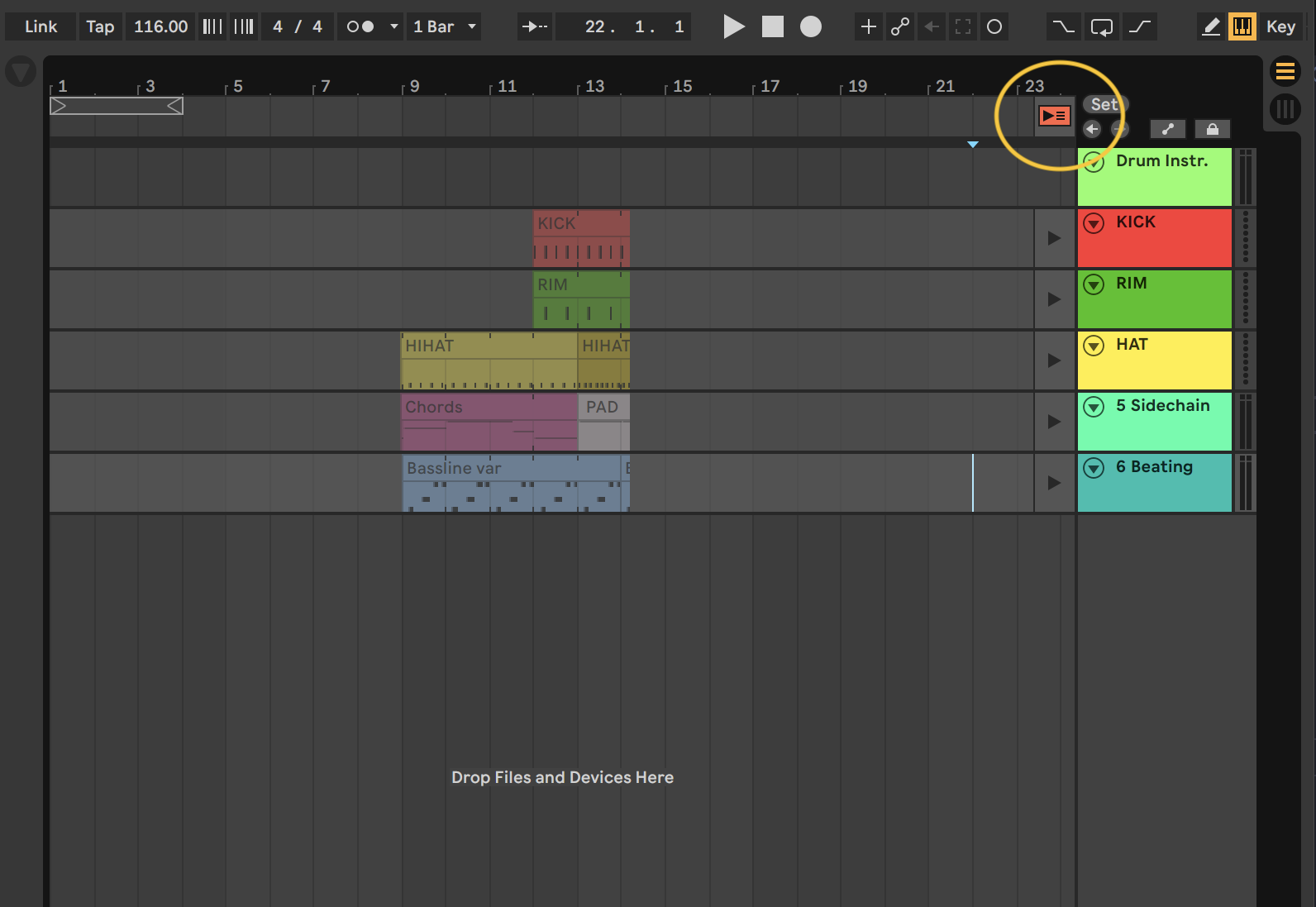Jump to the previous locator arrow

point(1092,129)
